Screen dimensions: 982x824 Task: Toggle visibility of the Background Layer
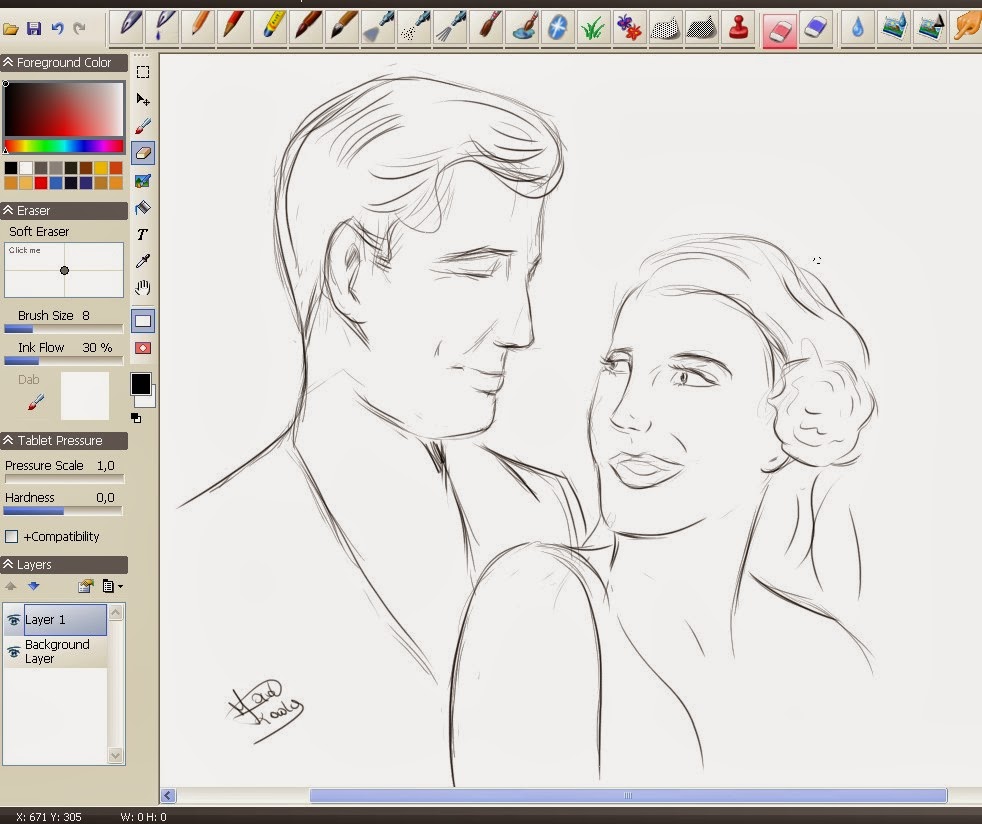[x=14, y=652]
